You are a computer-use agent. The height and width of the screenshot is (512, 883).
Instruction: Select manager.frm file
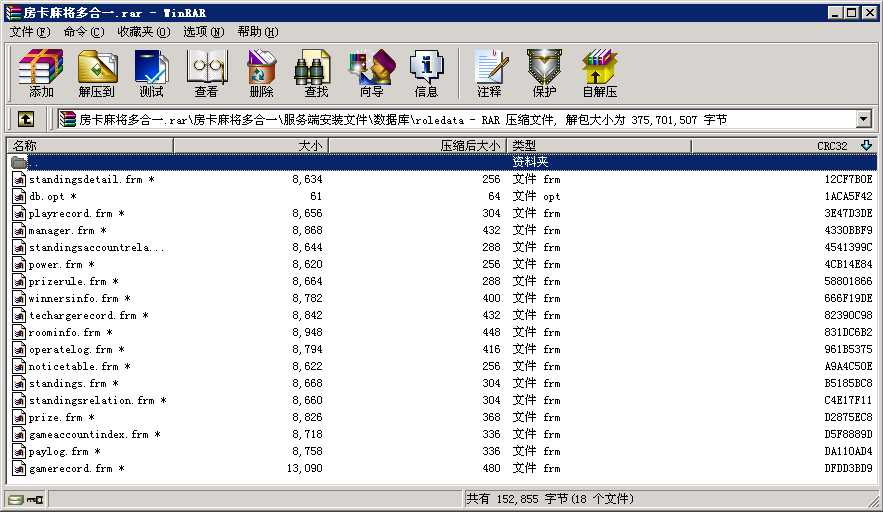click(67, 230)
